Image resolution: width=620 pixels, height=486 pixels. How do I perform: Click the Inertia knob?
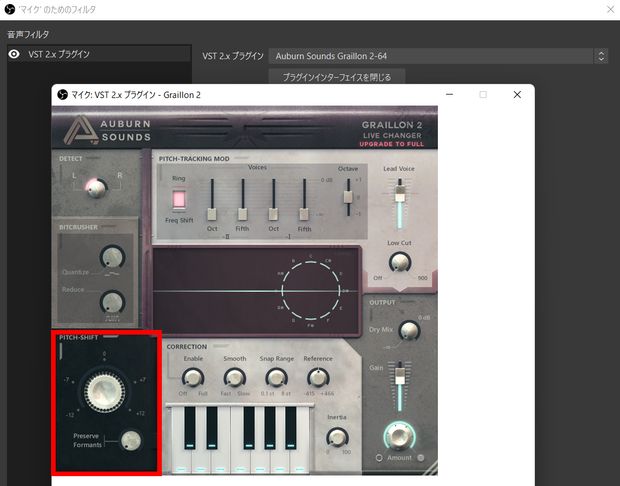[x=337, y=437]
